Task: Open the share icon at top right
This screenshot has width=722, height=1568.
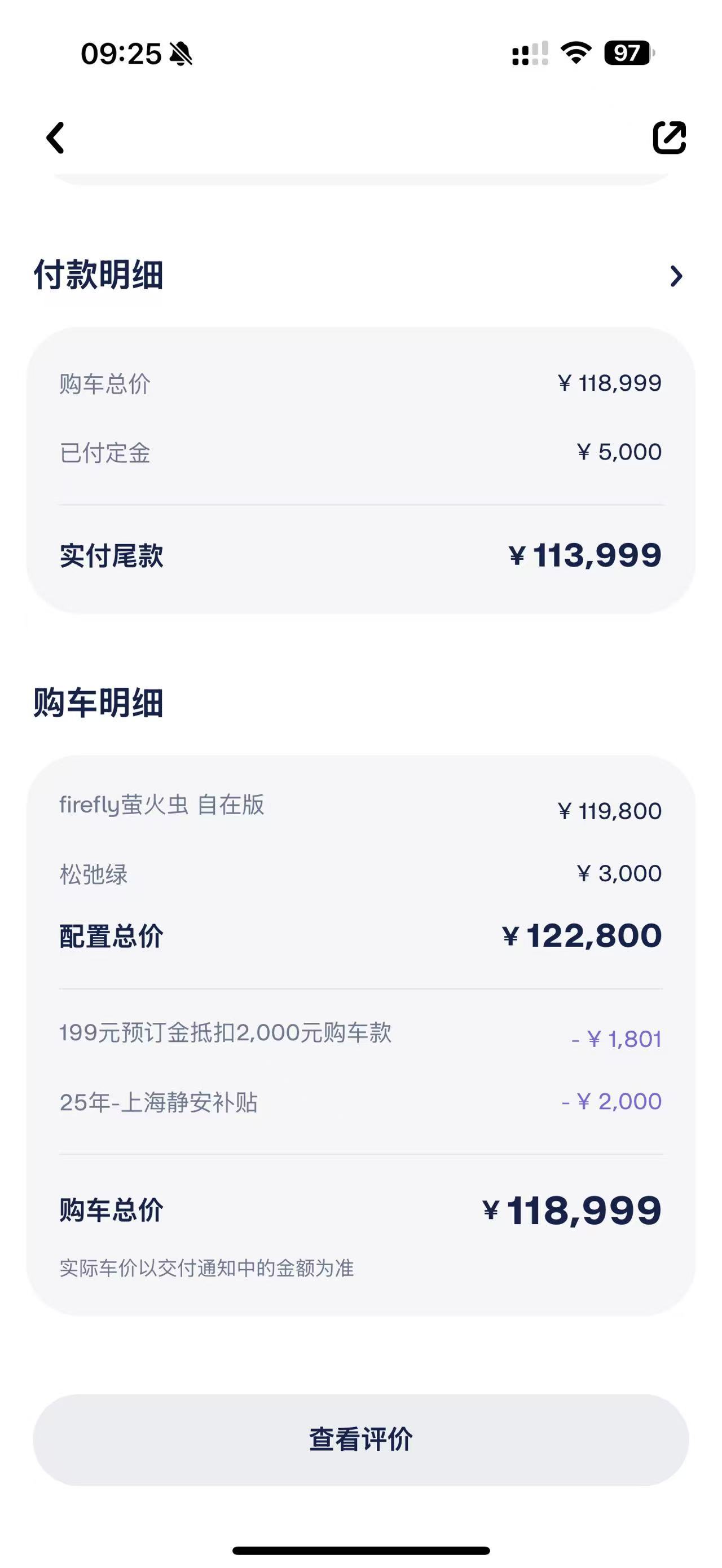Action: coord(669,138)
